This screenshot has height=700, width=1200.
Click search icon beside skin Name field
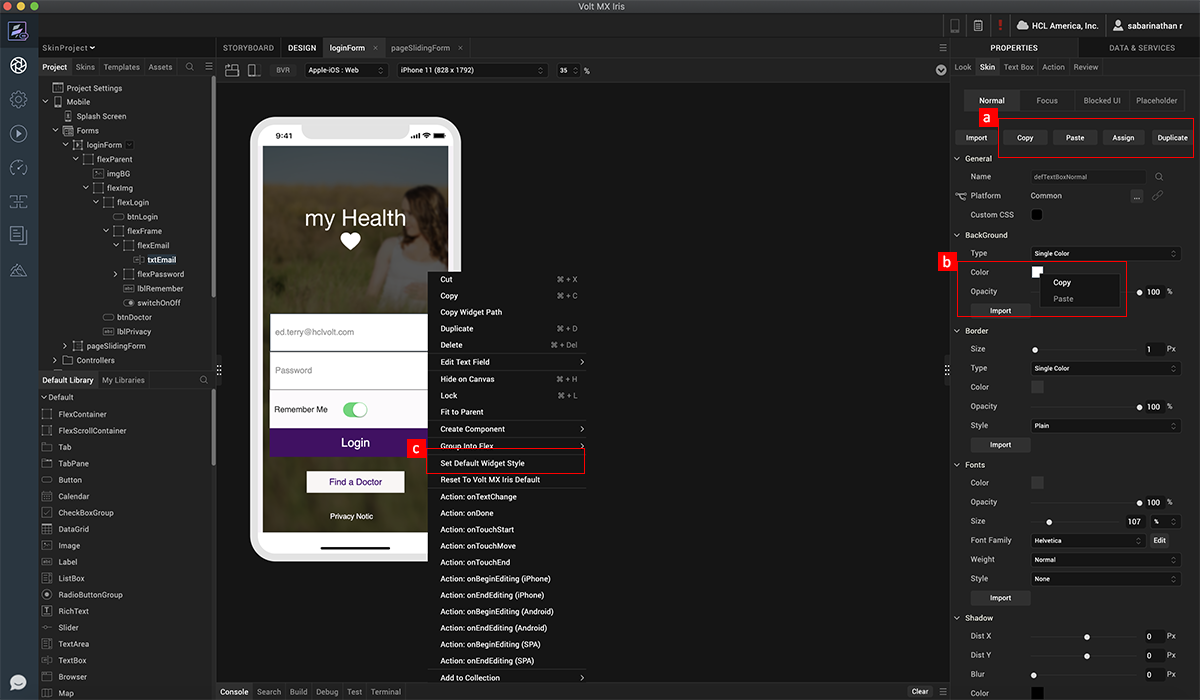1159,177
